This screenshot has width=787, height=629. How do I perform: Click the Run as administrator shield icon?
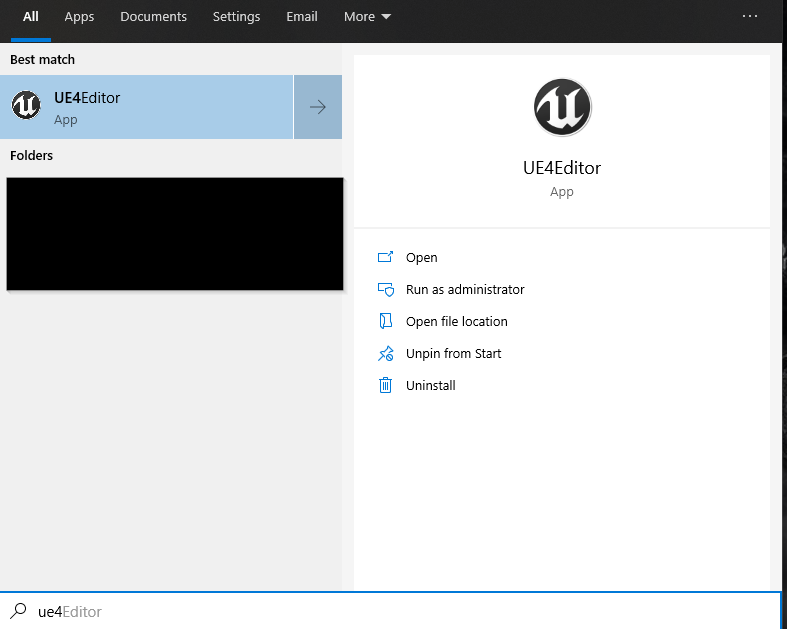point(385,290)
